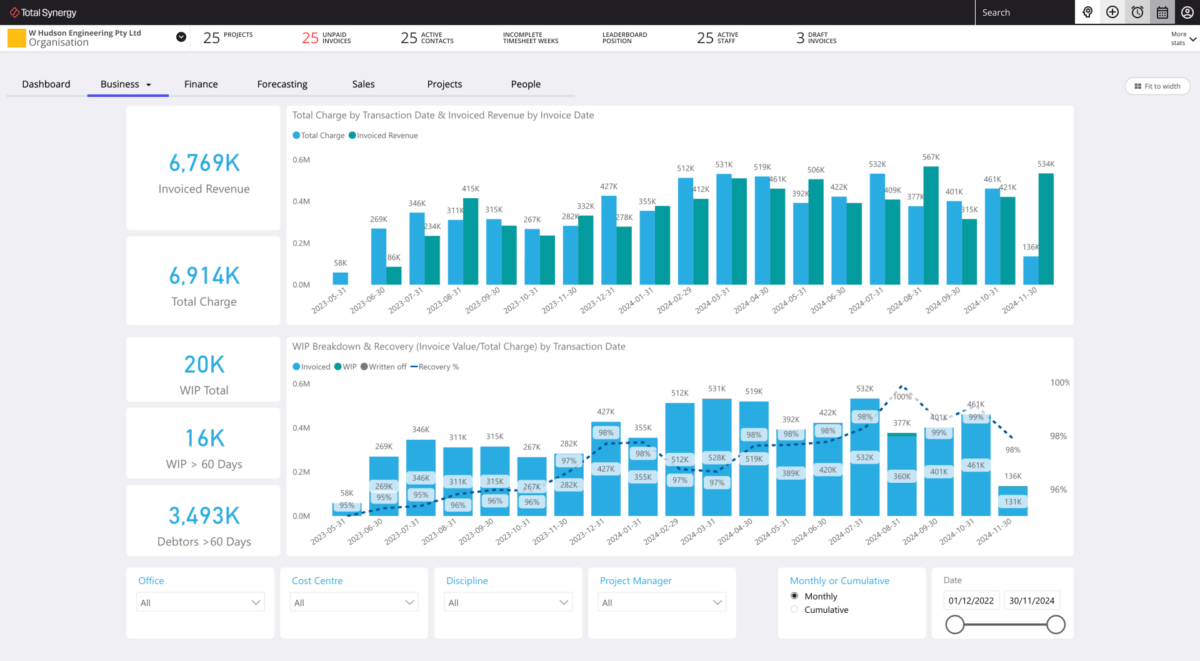Open the Project Manager filter dropdown
This screenshot has height=661, width=1200.
(x=661, y=602)
